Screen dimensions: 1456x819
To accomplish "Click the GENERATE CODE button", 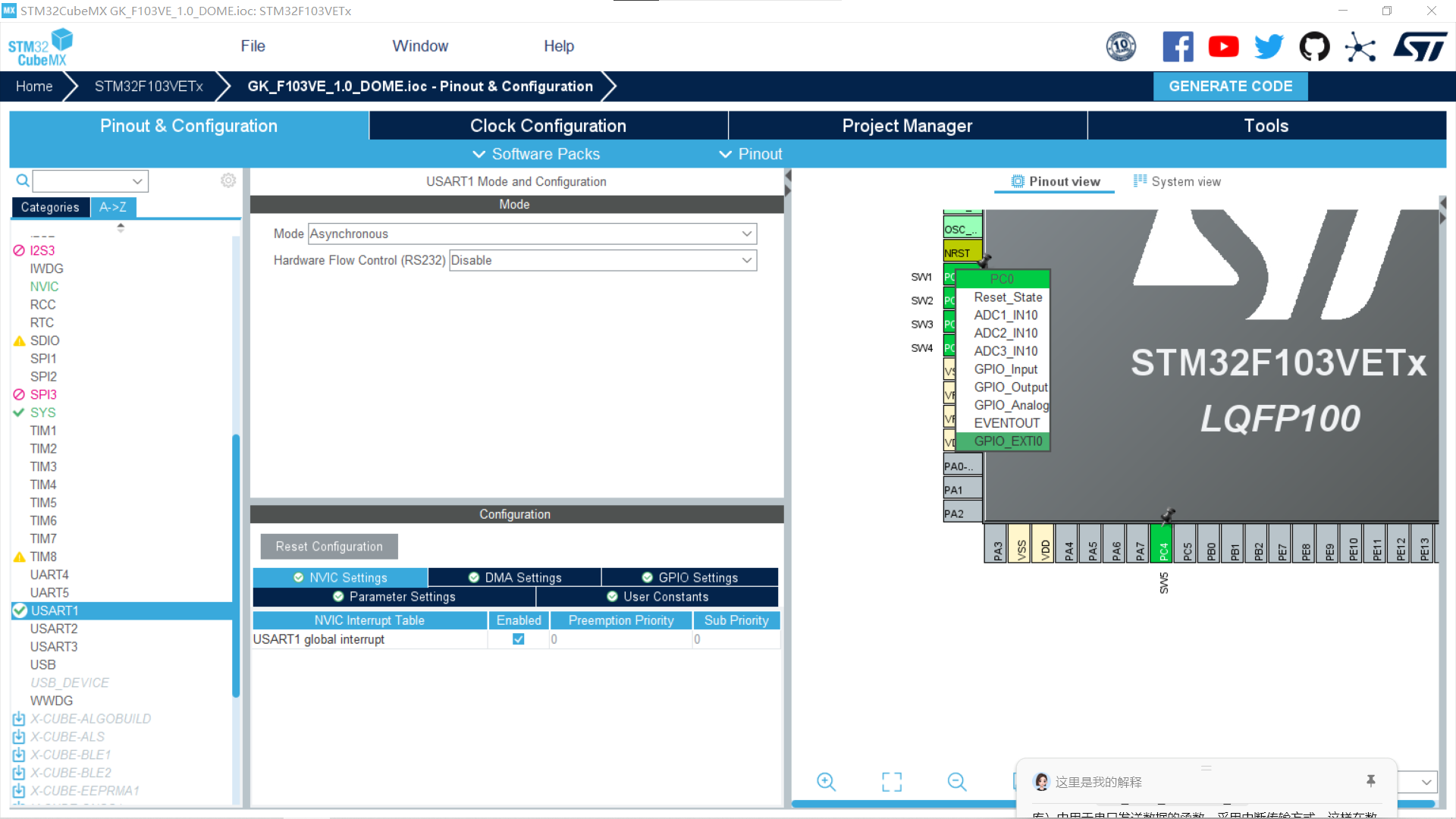I will pos(1230,86).
